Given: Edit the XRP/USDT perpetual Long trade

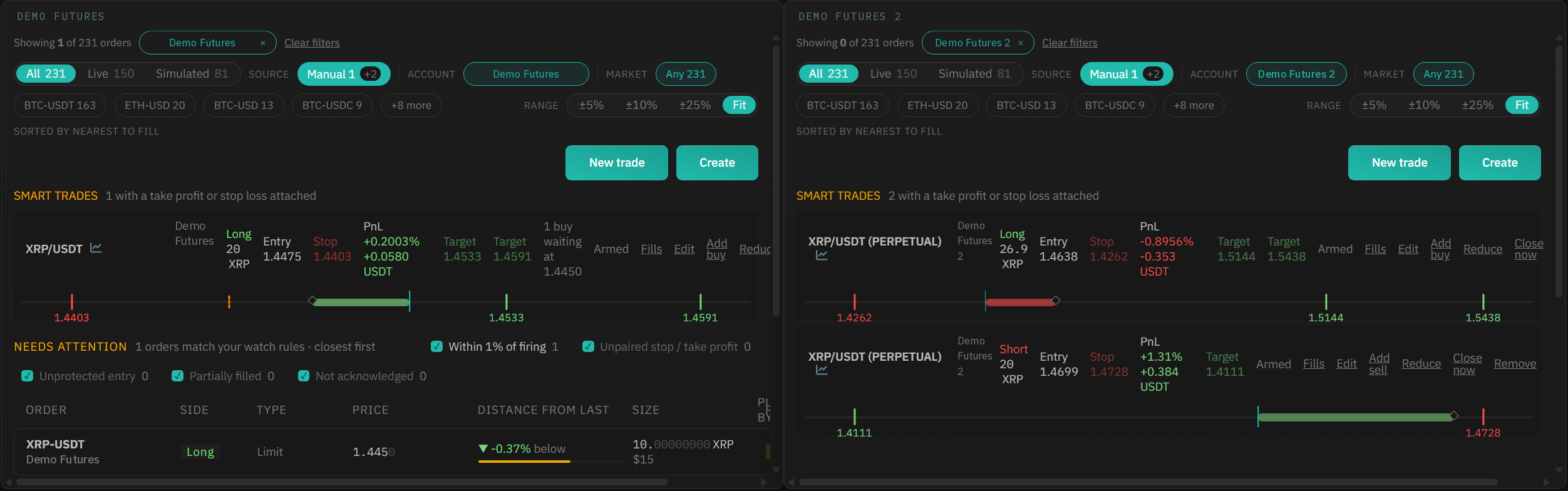Looking at the screenshot, I should coord(1408,249).
